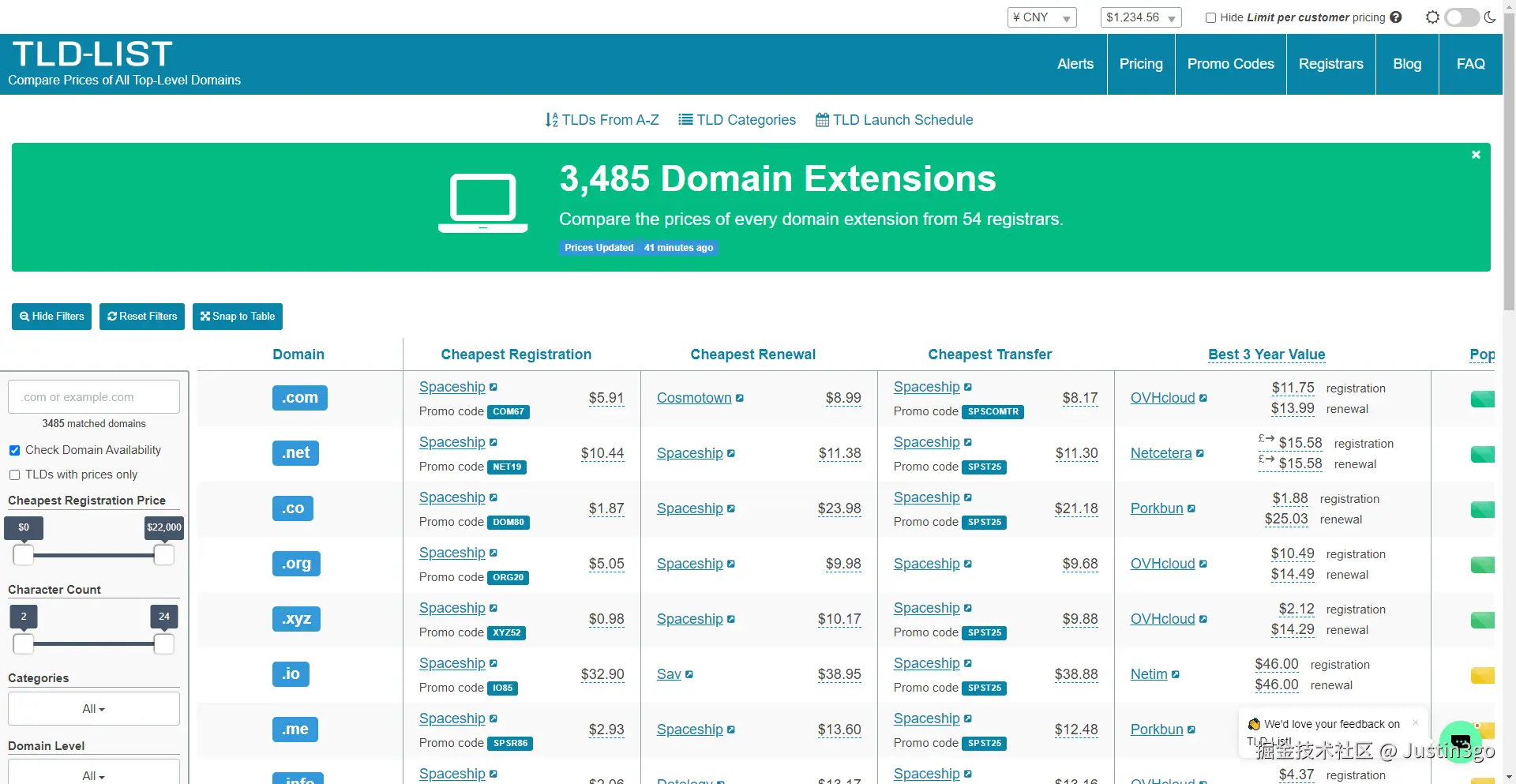Open external link icon beside Netim
Screen dimensions: 1516x784
point(1176,675)
